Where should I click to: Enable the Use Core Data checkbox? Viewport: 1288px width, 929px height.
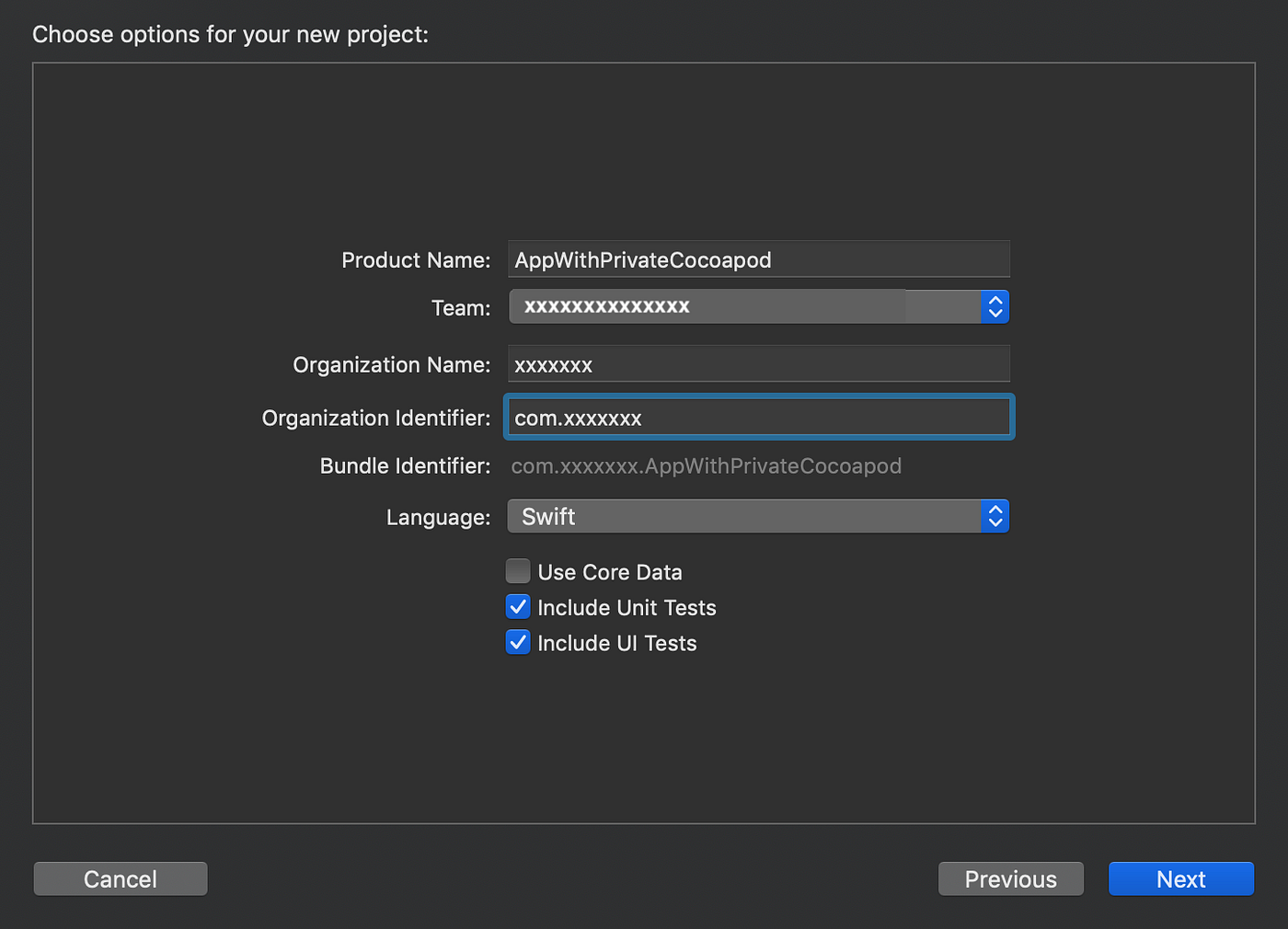pos(517,570)
